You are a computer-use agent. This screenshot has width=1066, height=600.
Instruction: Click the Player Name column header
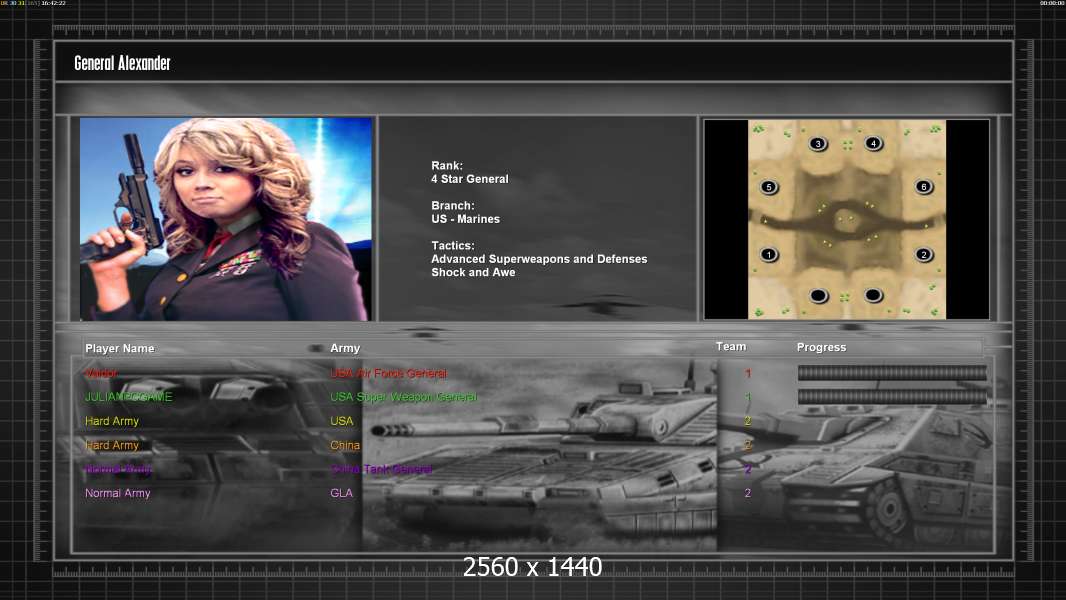coord(120,348)
